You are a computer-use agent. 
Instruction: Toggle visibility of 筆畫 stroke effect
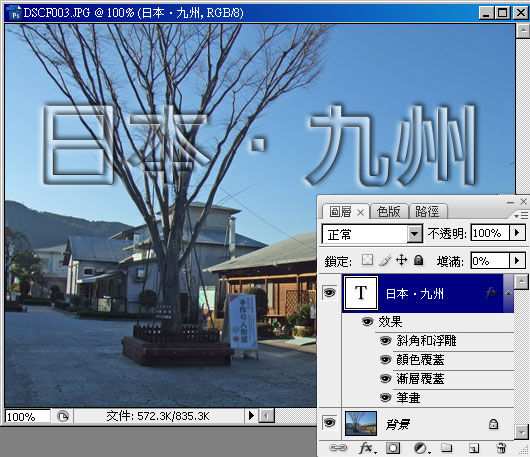click(385, 398)
